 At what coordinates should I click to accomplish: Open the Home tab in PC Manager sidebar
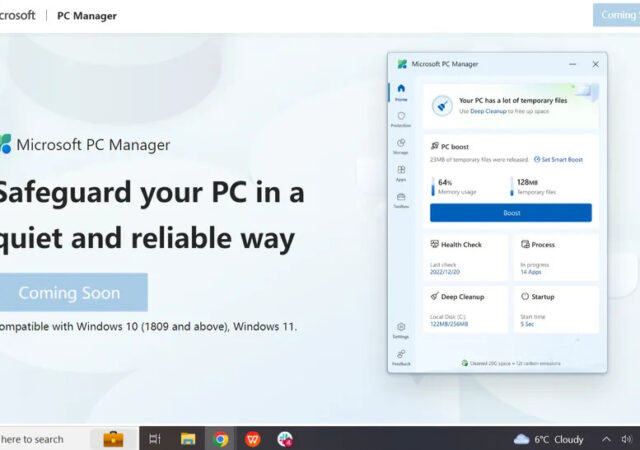pos(401,92)
